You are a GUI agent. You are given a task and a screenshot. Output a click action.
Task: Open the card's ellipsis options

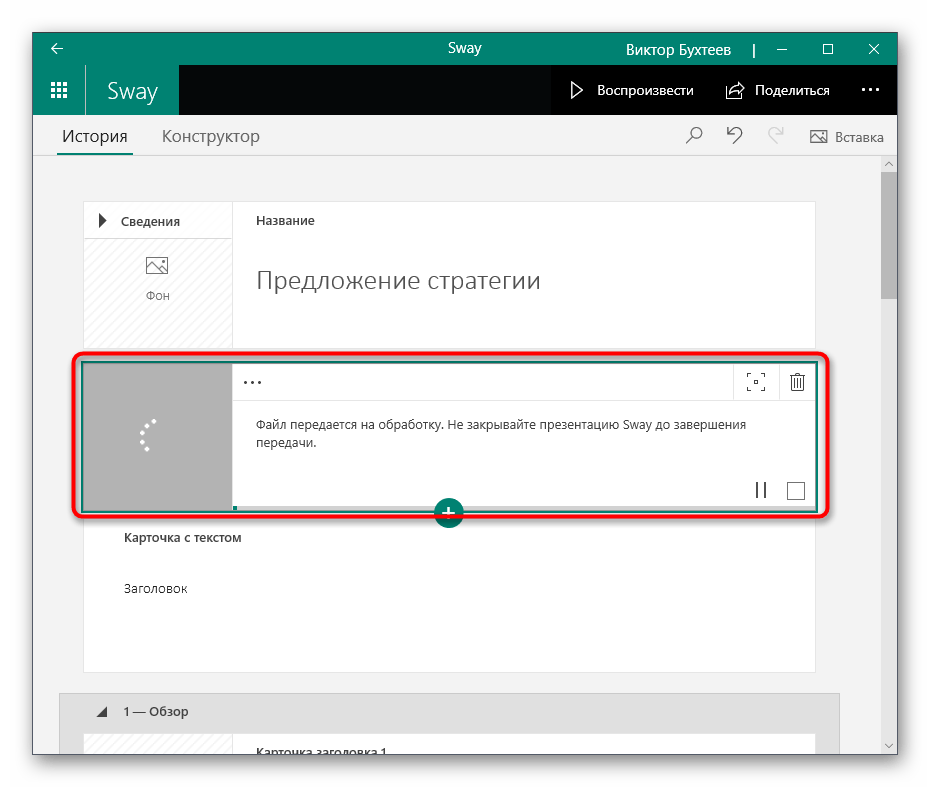pos(253,382)
